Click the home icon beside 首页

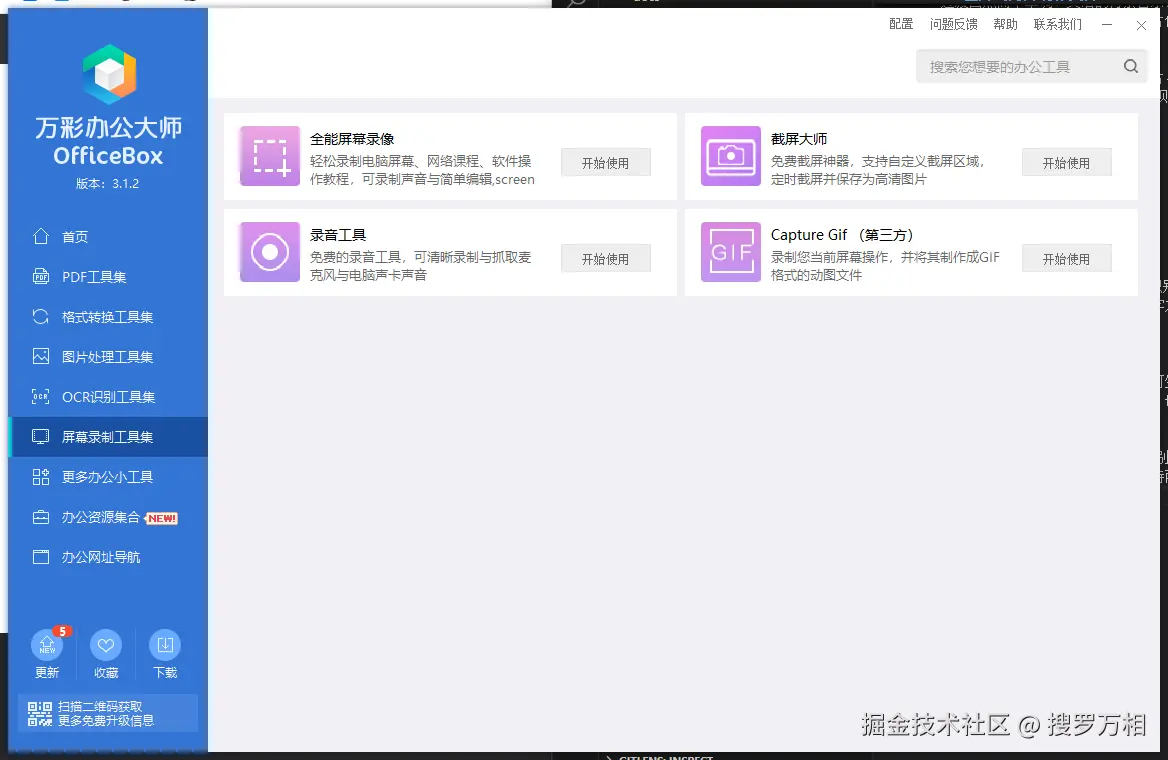[x=41, y=236]
